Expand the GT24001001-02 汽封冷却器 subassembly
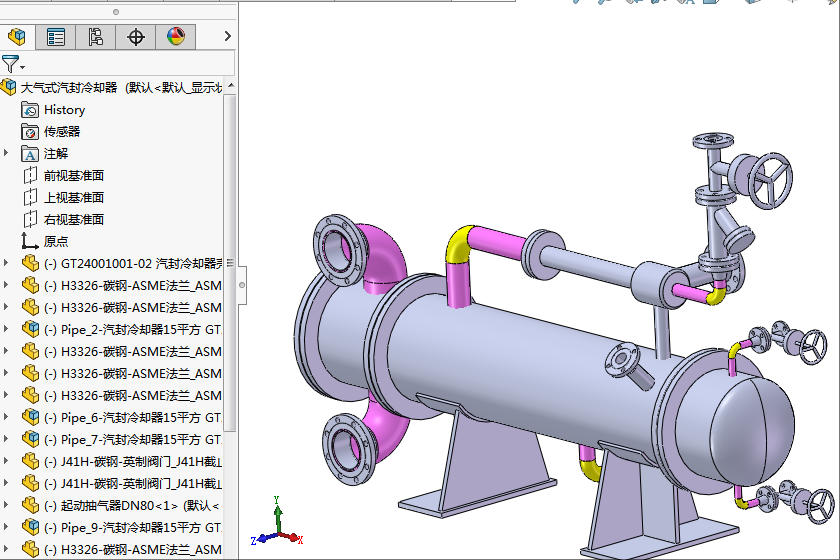The height and width of the screenshot is (560, 840). pyautogui.click(x=6, y=263)
